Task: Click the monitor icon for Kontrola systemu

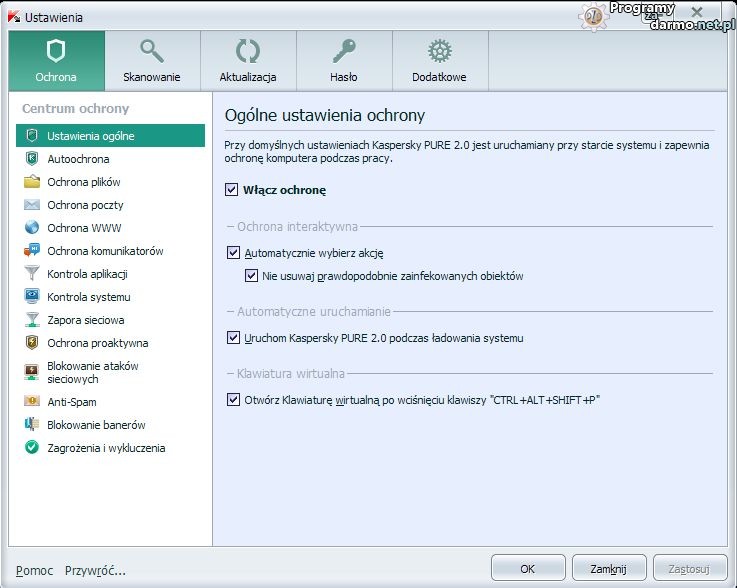Action: 32,296
